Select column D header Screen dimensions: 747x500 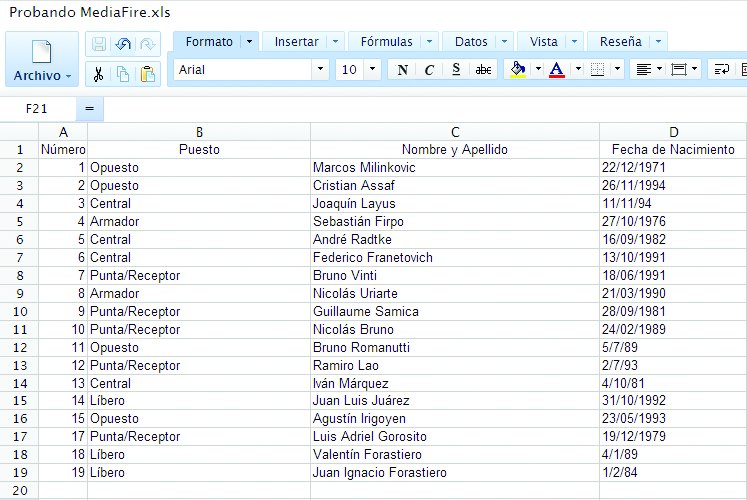click(673, 132)
